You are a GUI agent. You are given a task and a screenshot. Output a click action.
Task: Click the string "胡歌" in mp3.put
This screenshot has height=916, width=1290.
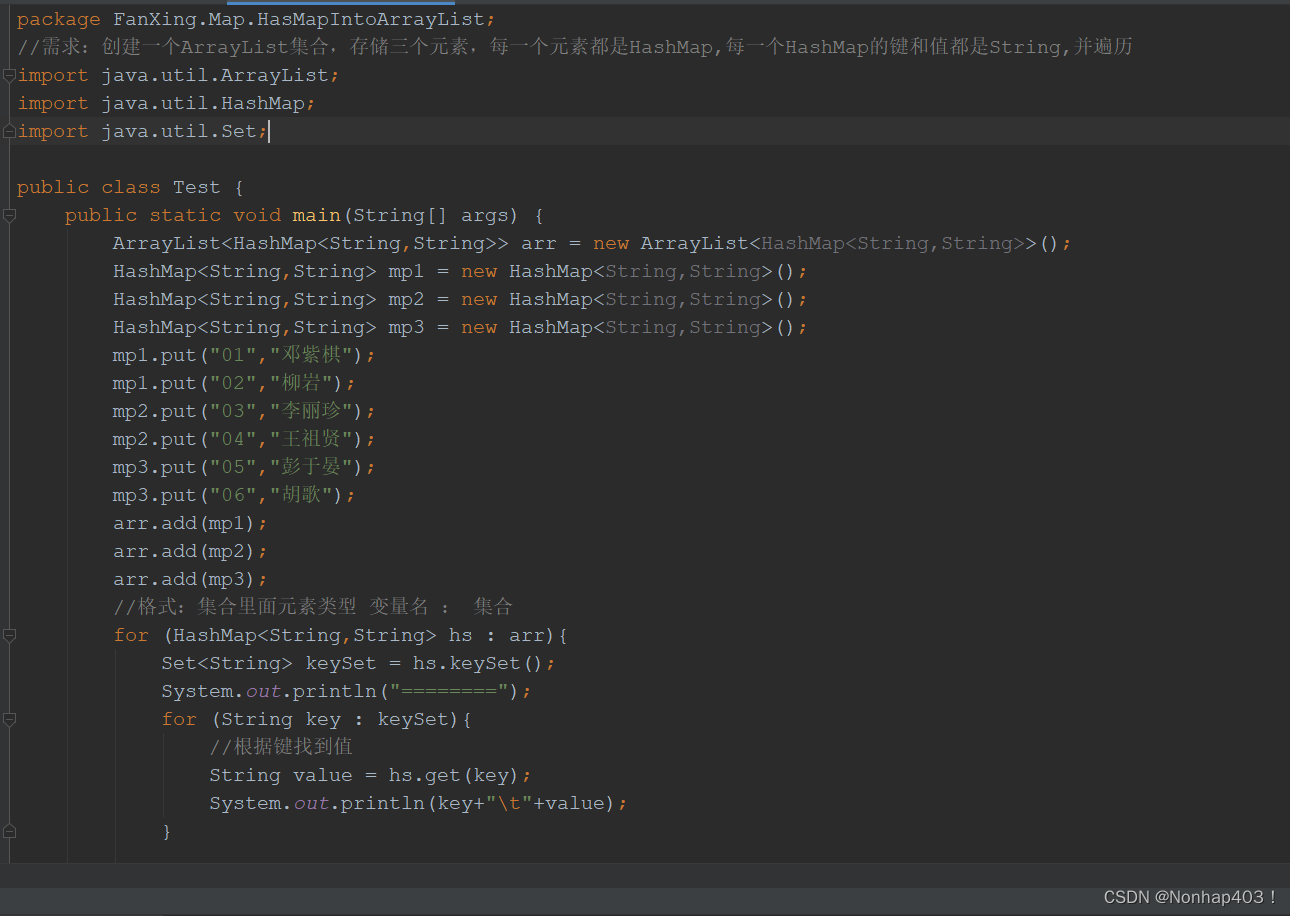point(301,495)
